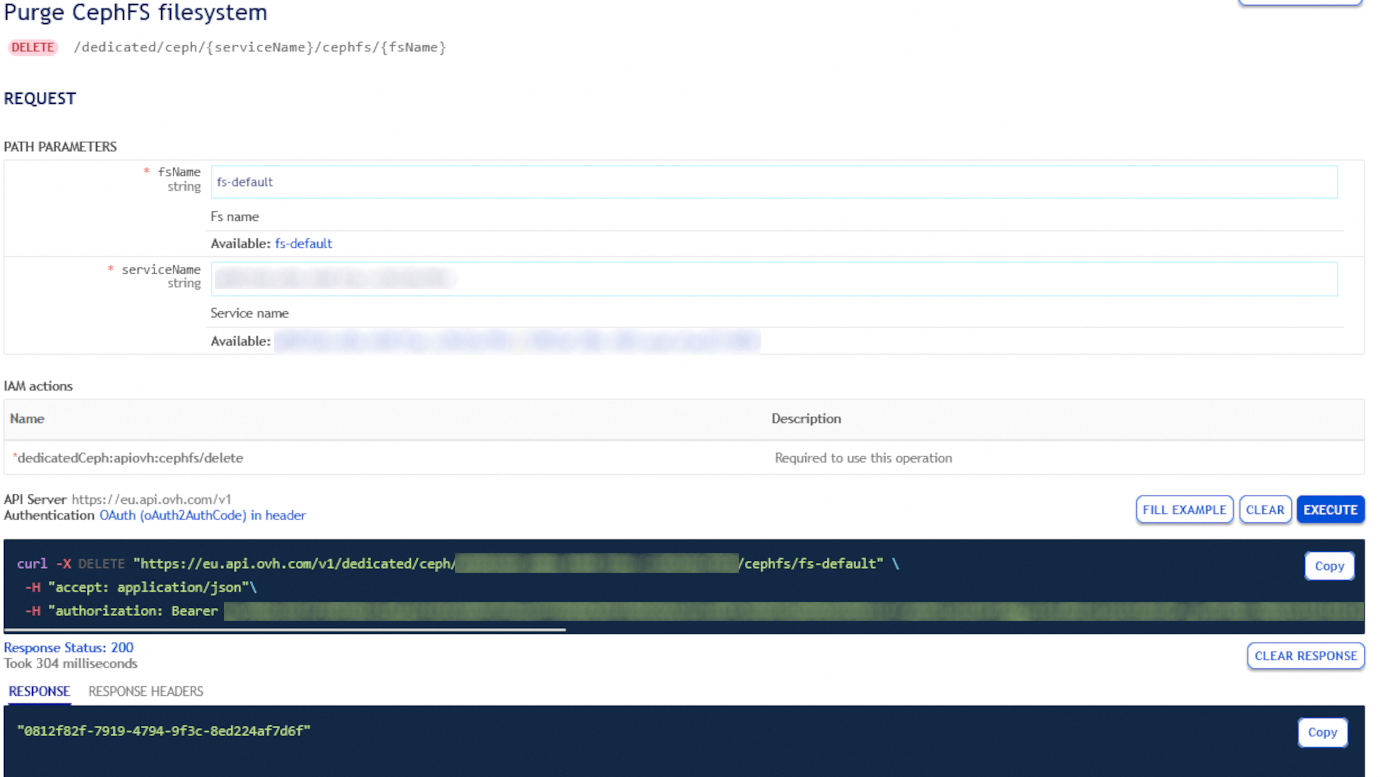Viewport: 1400px width, 777px height.
Task: Select the RESPONSE tab
Action: [x=39, y=691]
